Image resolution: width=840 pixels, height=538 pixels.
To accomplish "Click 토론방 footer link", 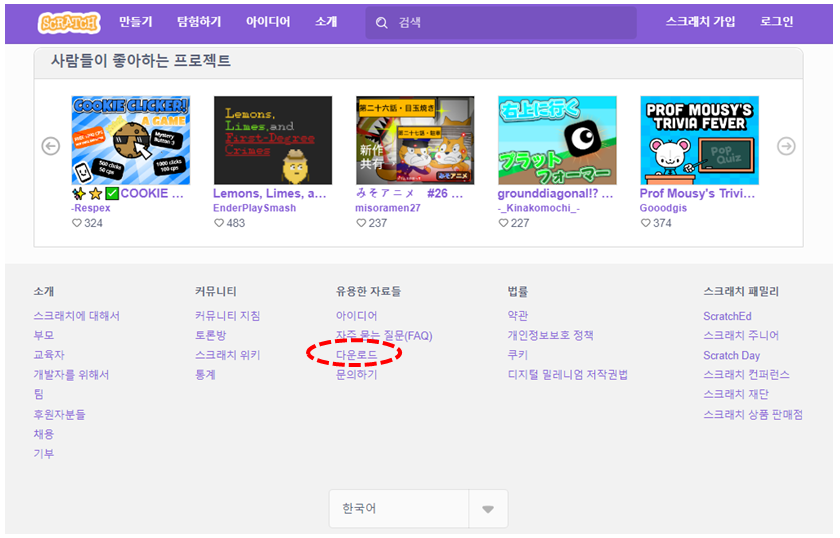I will coord(211,335).
